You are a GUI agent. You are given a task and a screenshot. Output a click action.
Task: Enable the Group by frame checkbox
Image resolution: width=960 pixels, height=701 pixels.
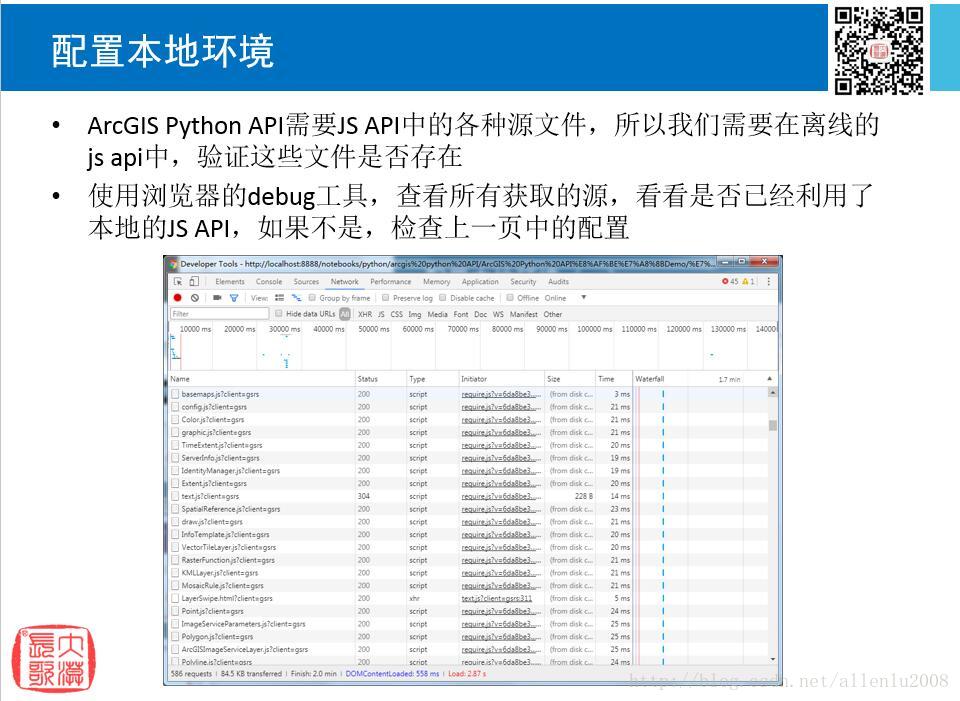(x=312, y=298)
